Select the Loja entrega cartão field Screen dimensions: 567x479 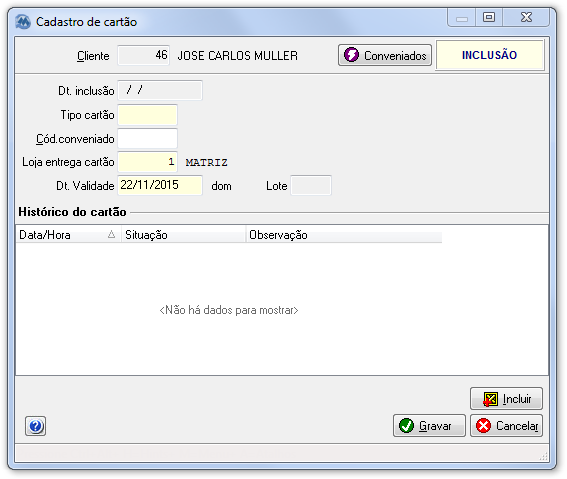(x=148, y=162)
